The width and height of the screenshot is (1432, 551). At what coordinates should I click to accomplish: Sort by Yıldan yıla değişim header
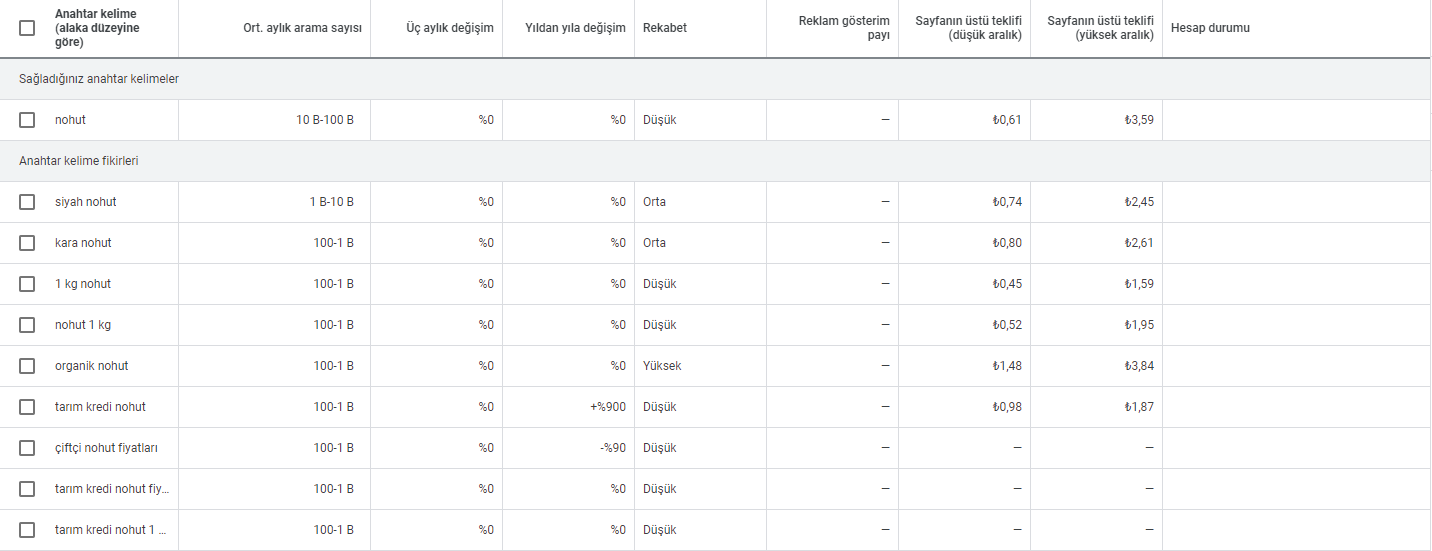pos(575,28)
